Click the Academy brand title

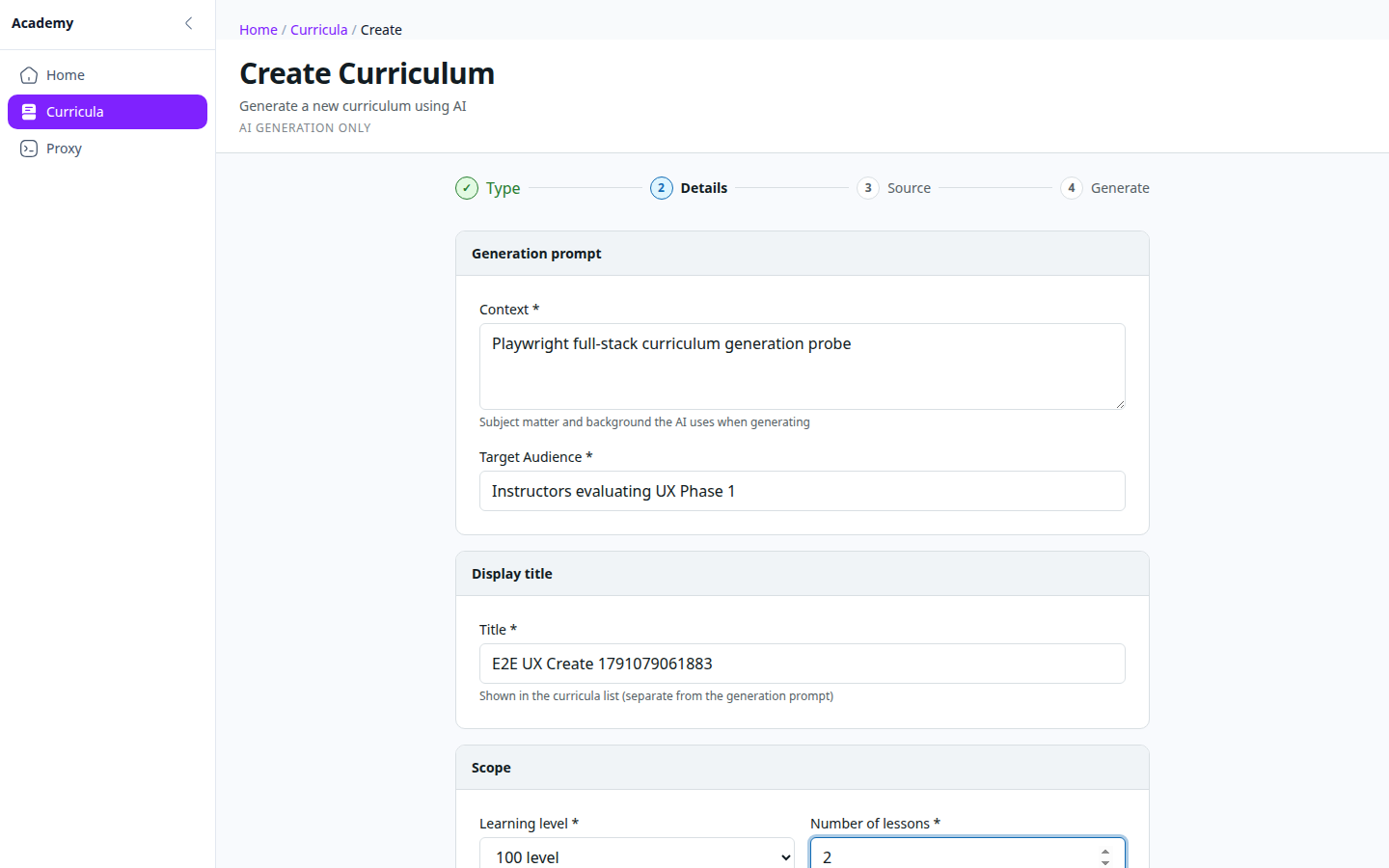tap(42, 23)
